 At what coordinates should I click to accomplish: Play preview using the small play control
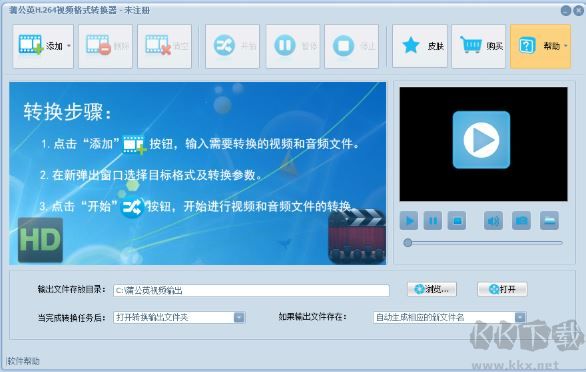pos(409,221)
